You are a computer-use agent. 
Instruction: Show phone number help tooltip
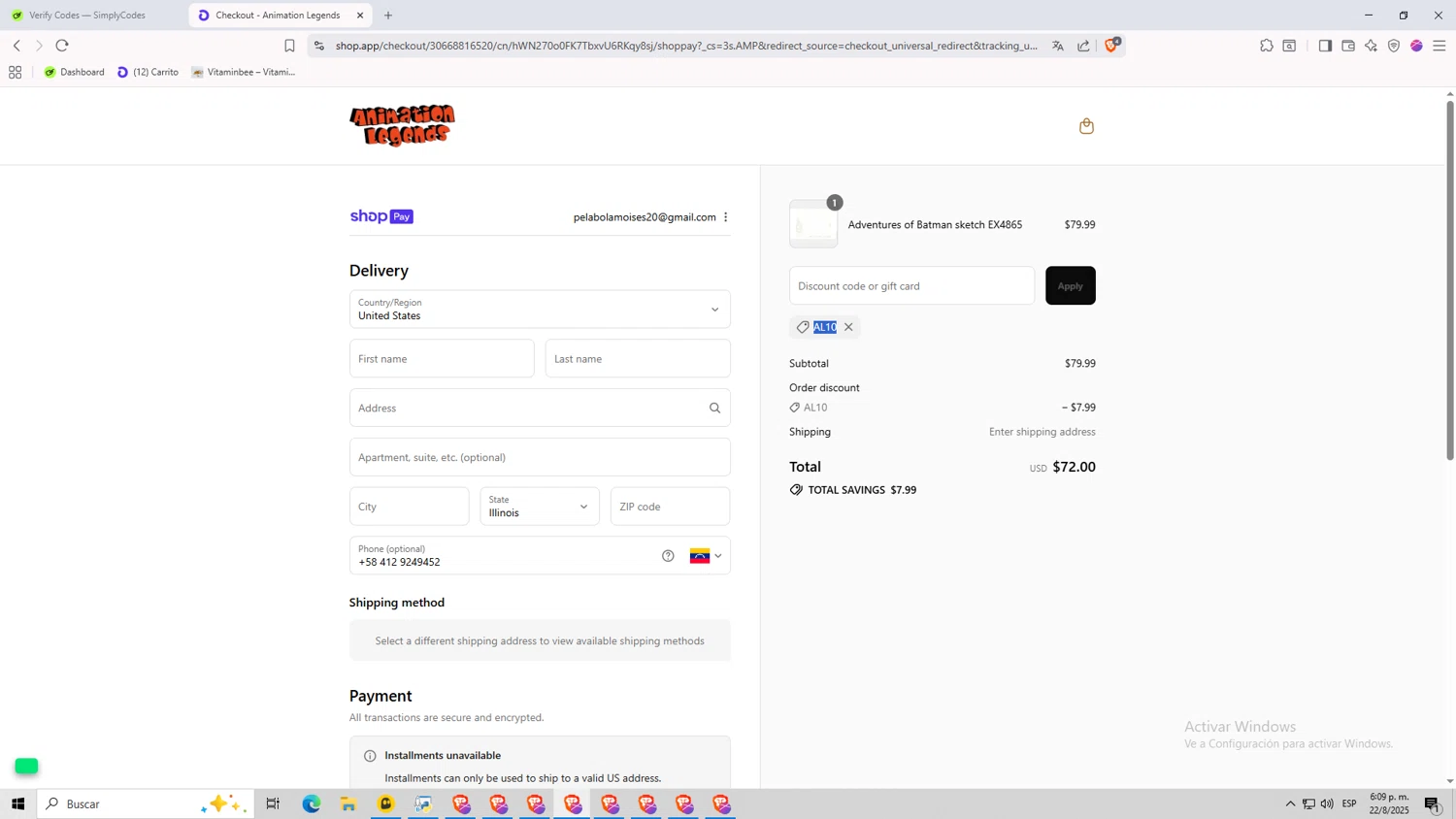coord(668,556)
